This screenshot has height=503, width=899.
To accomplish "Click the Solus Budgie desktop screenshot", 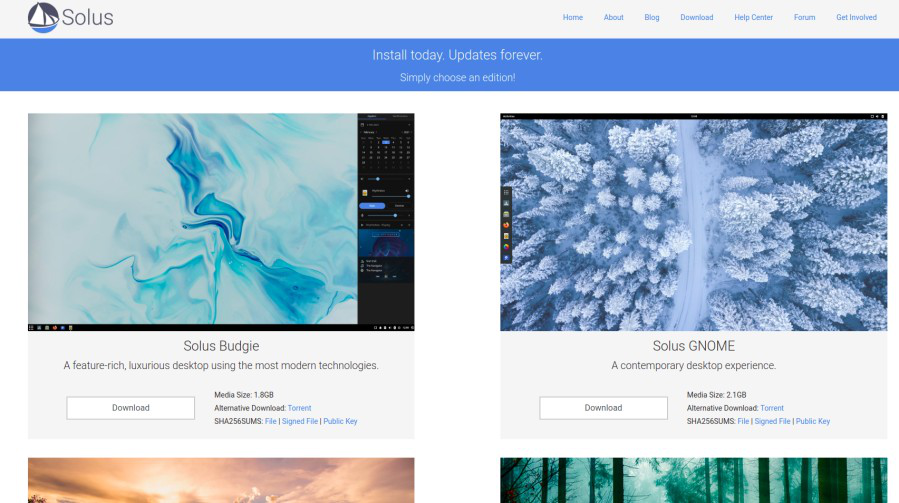I will (221, 222).
